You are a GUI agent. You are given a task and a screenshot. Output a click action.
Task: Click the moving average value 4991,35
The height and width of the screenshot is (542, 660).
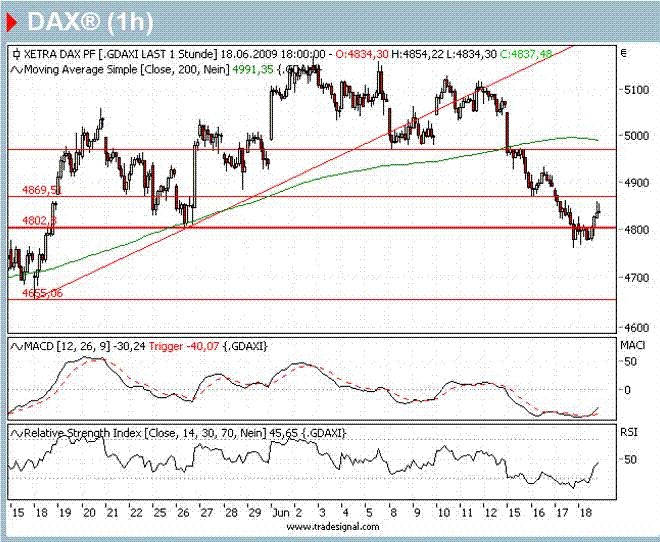coord(253,69)
